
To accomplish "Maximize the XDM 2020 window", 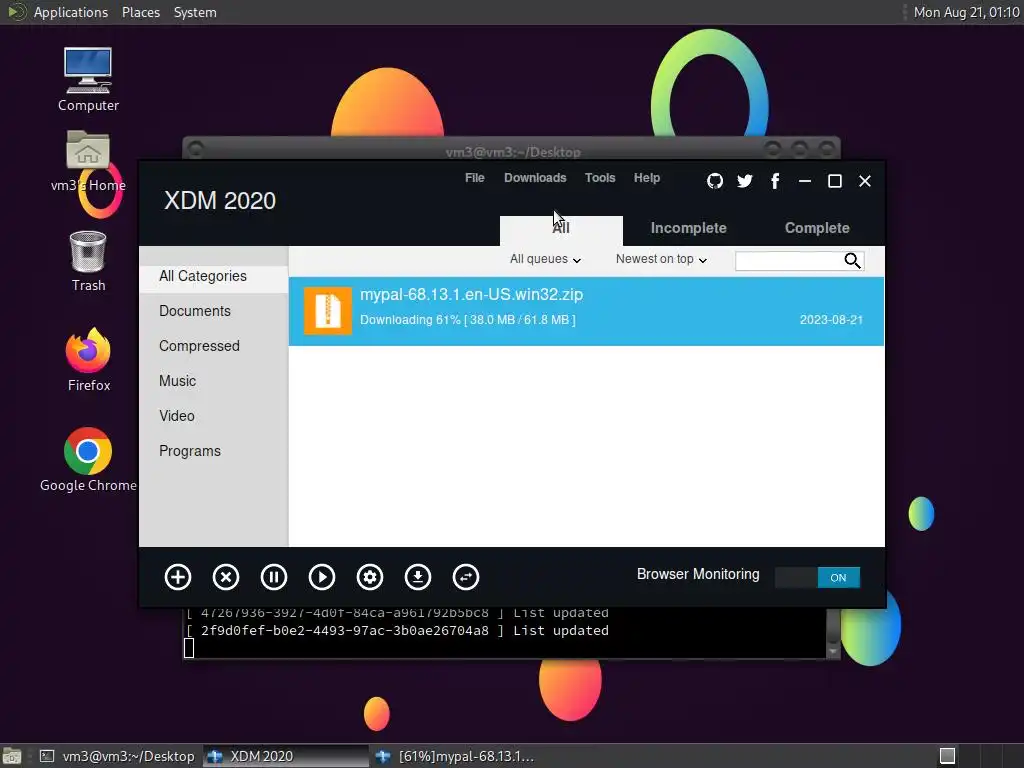I will pos(835,181).
